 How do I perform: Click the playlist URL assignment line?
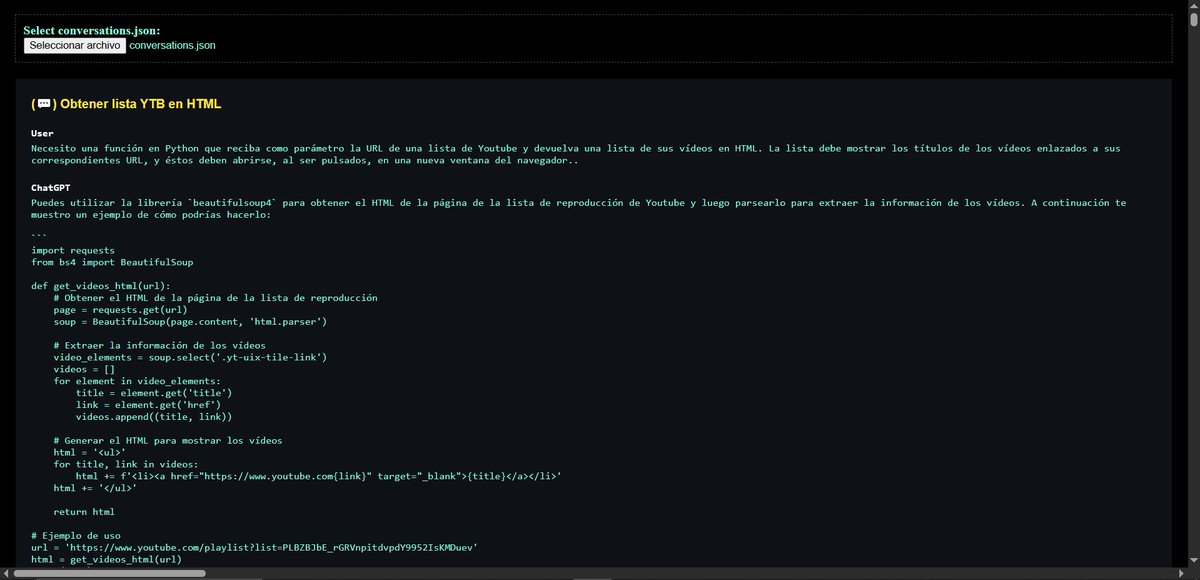(254, 548)
